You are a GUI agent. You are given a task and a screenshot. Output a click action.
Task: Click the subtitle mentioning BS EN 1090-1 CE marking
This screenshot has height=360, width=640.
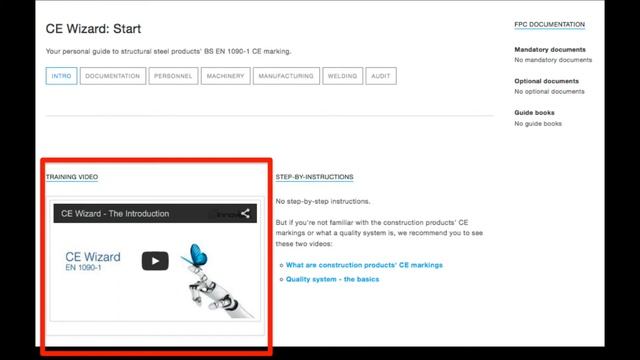(x=168, y=51)
